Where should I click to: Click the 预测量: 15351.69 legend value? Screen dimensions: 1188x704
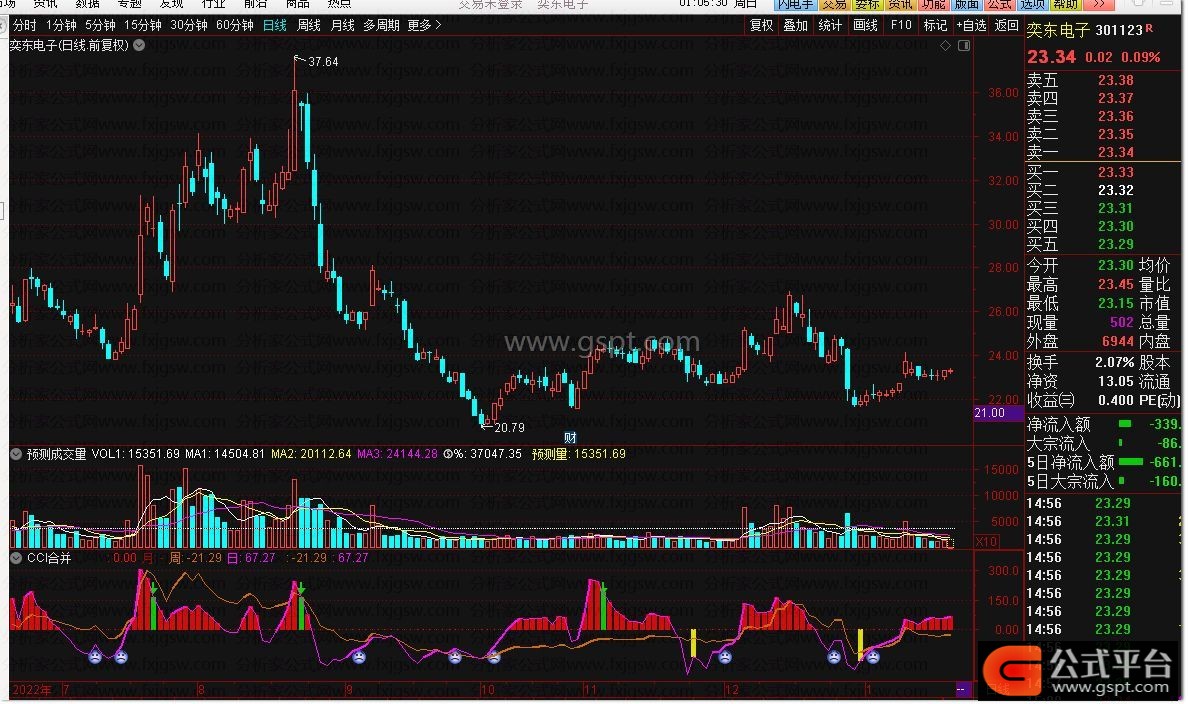(x=579, y=454)
